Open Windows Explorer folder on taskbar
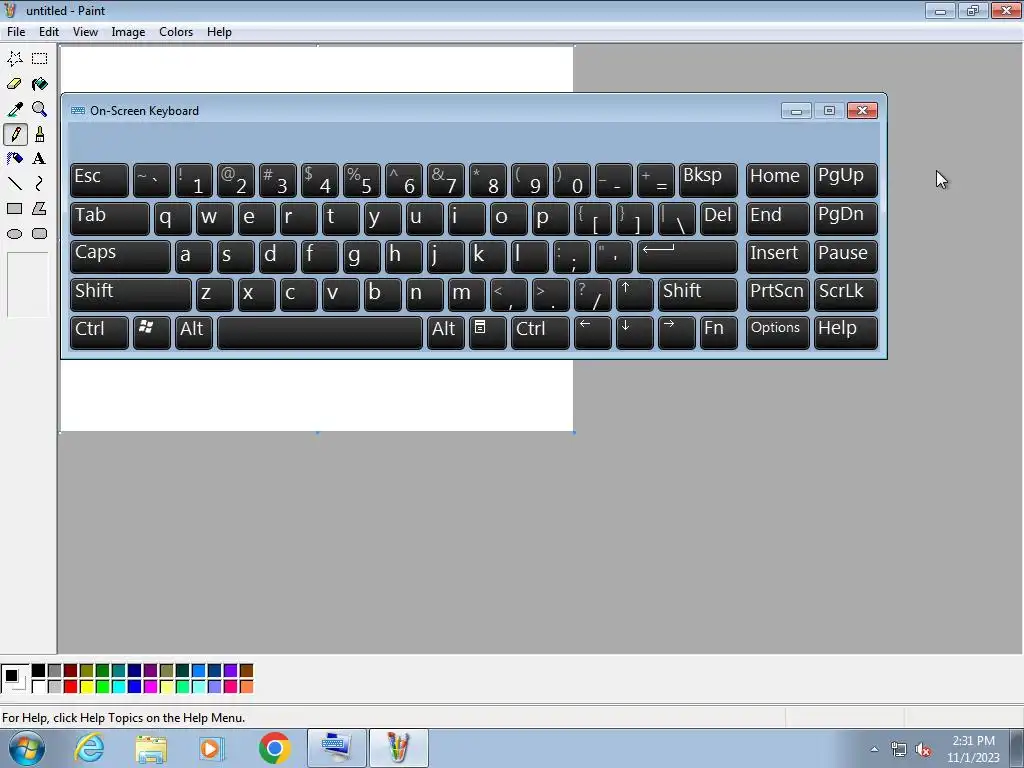 (151, 748)
